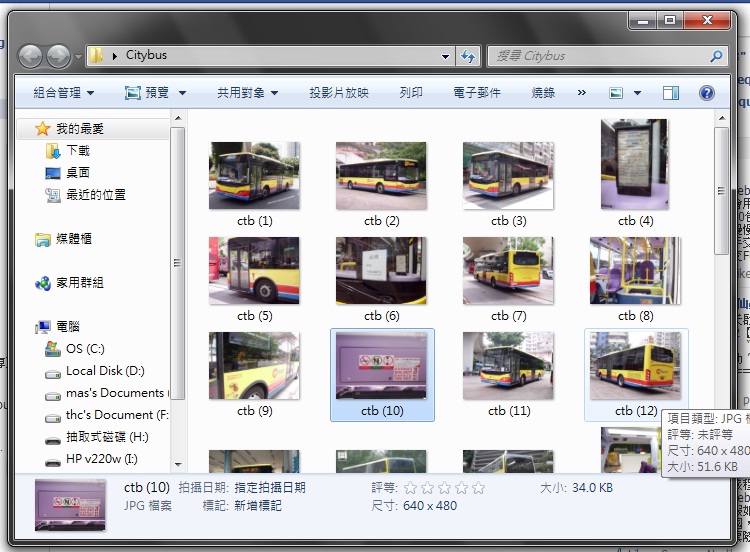
Task: Toggle the preview pane icon
Action: [671, 93]
